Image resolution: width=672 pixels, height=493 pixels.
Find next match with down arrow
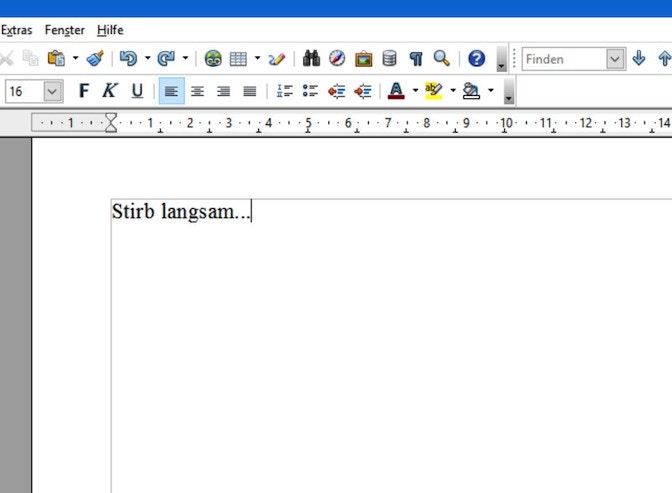coord(639,58)
